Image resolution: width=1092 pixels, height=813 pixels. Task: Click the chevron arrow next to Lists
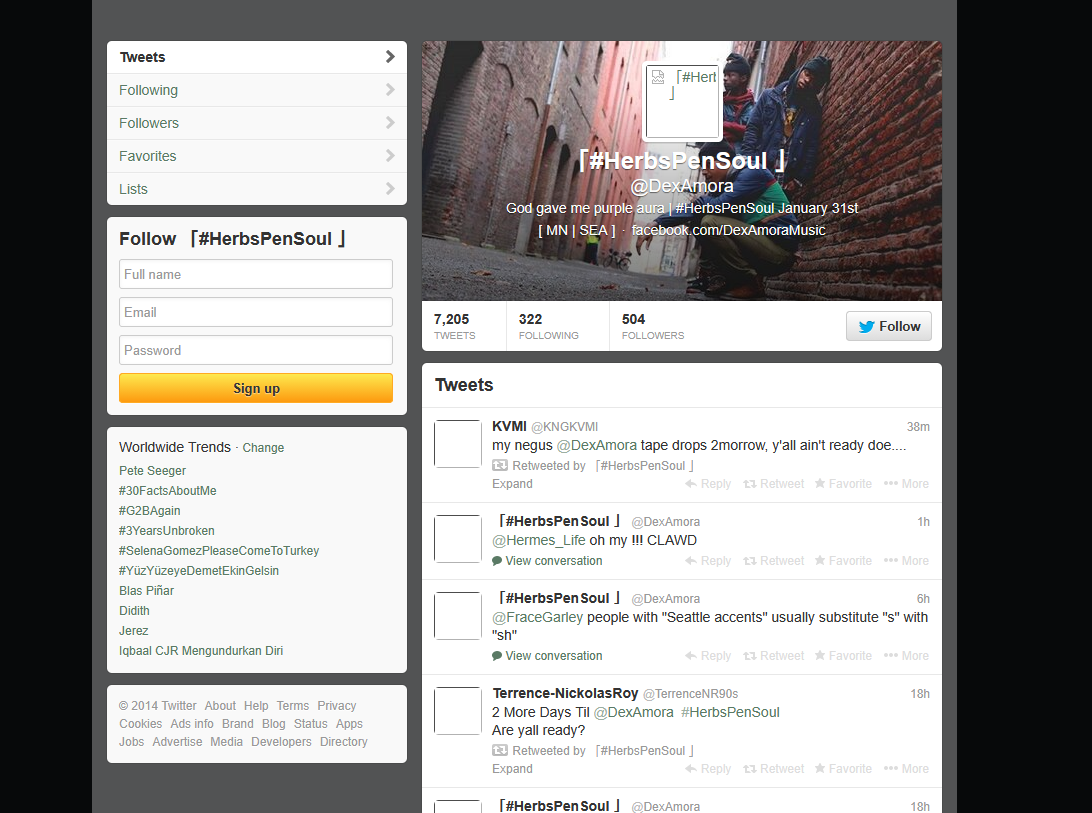click(390, 189)
